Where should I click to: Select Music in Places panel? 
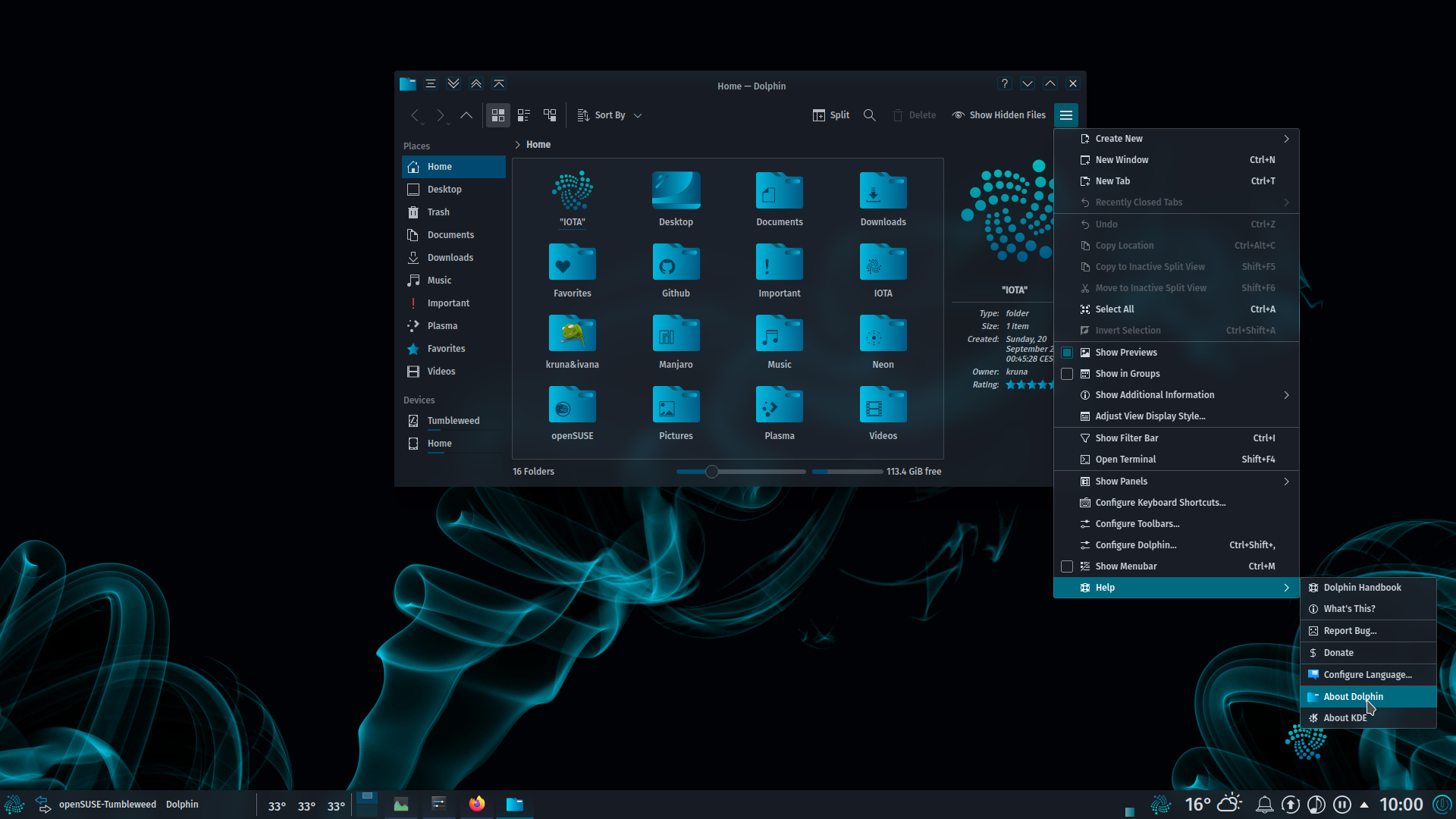pos(453,281)
